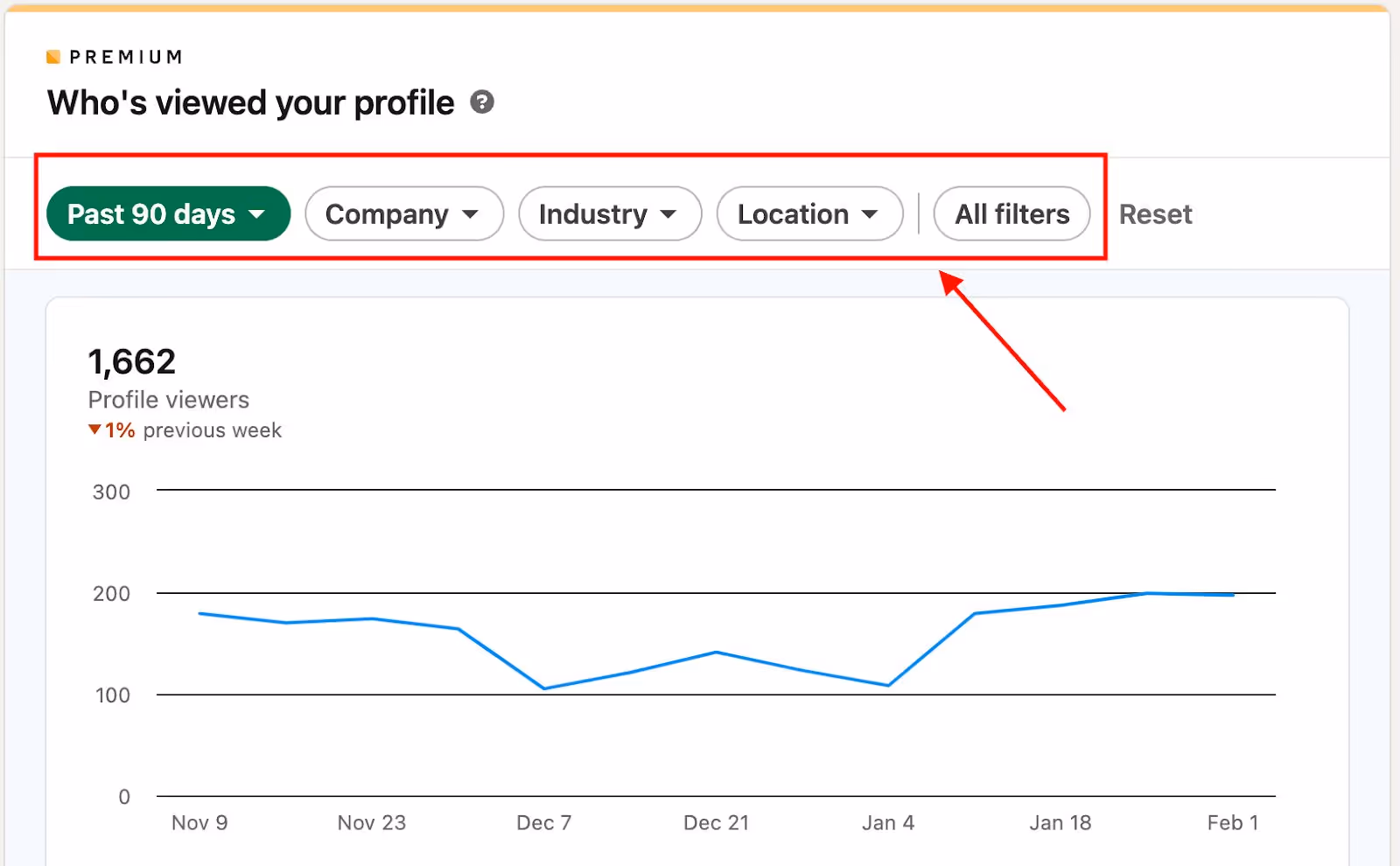Screen dimensions: 1400x866
Task: Click the chevron inside Industry filter
Action: pyautogui.click(x=668, y=213)
